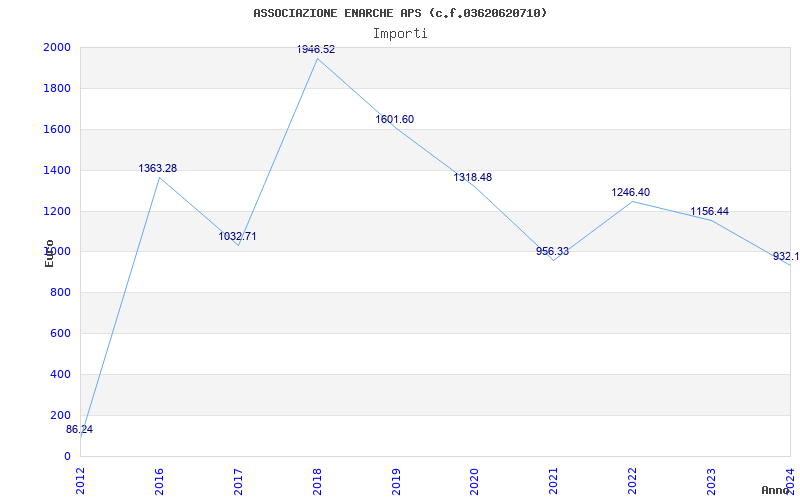Click the 1400 y-axis tick label

click(x=57, y=170)
